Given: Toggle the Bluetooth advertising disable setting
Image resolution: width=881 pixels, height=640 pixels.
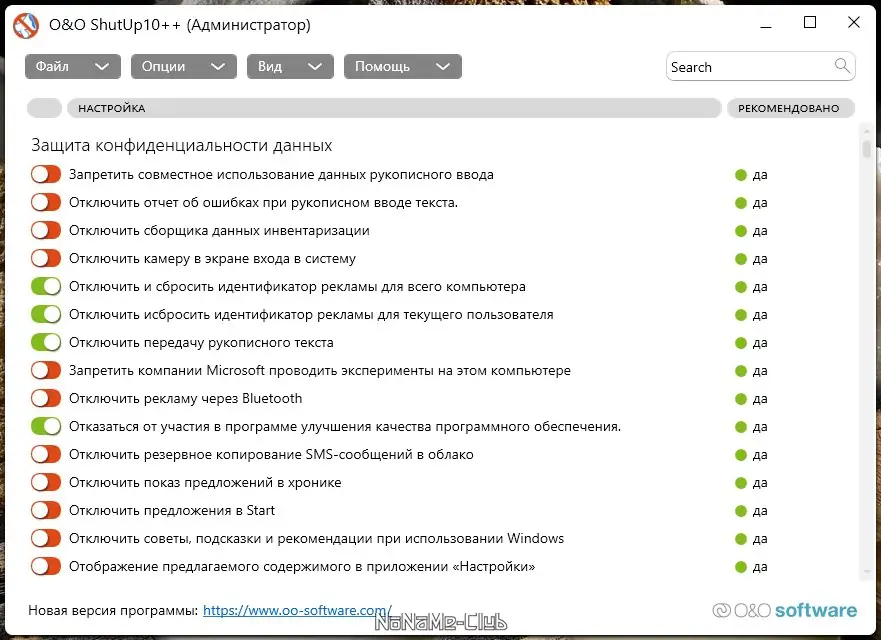Looking at the screenshot, I should (x=45, y=398).
